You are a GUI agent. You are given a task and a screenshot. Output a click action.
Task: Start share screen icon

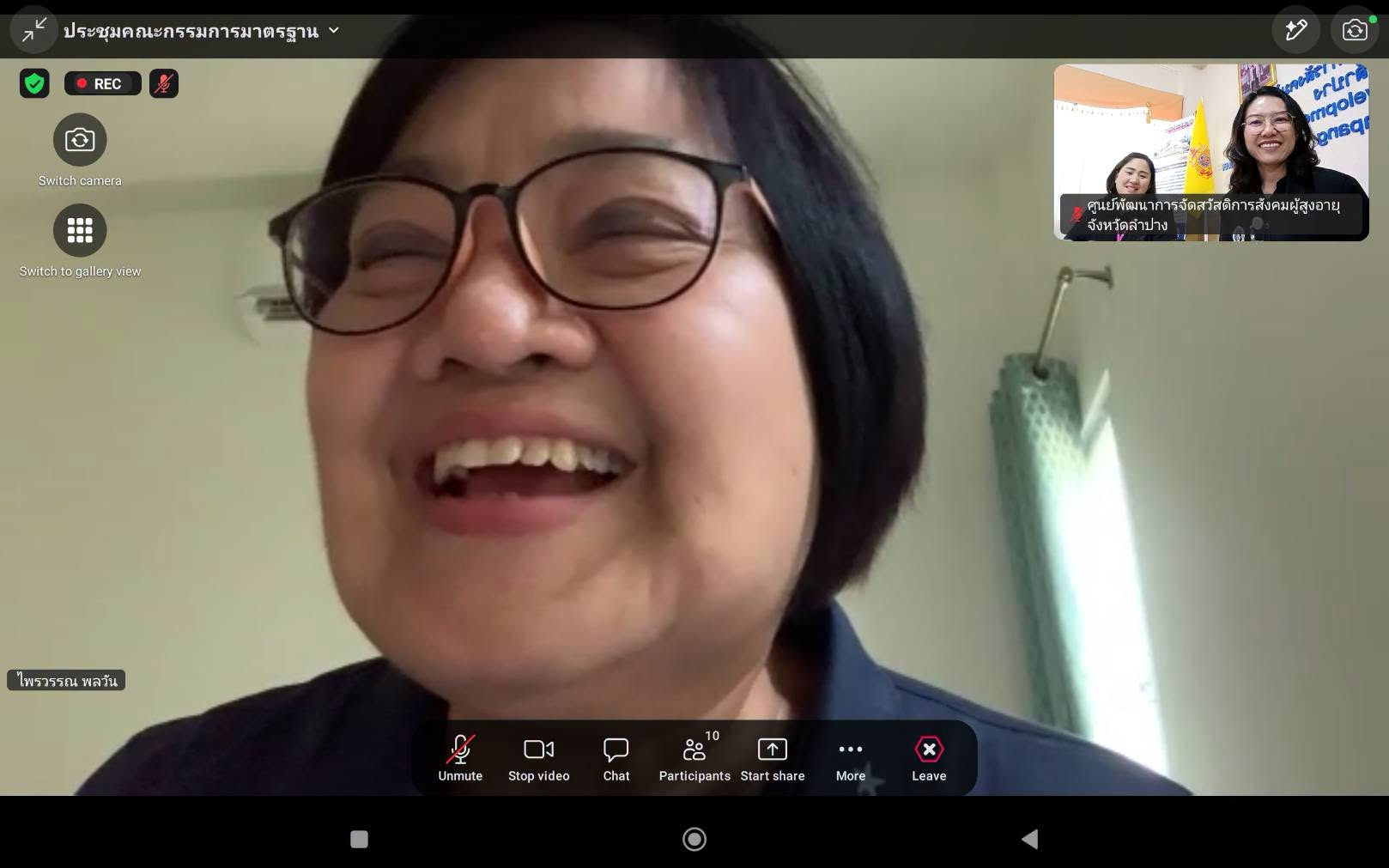(773, 759)
